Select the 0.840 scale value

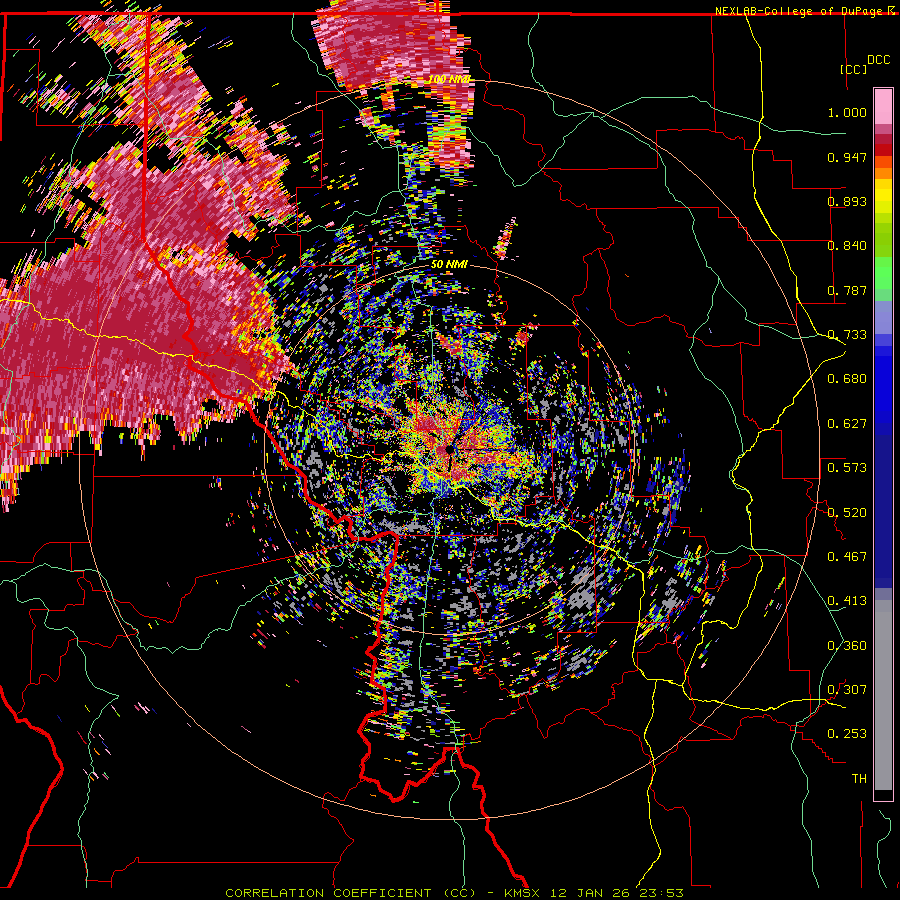[847, 246]
